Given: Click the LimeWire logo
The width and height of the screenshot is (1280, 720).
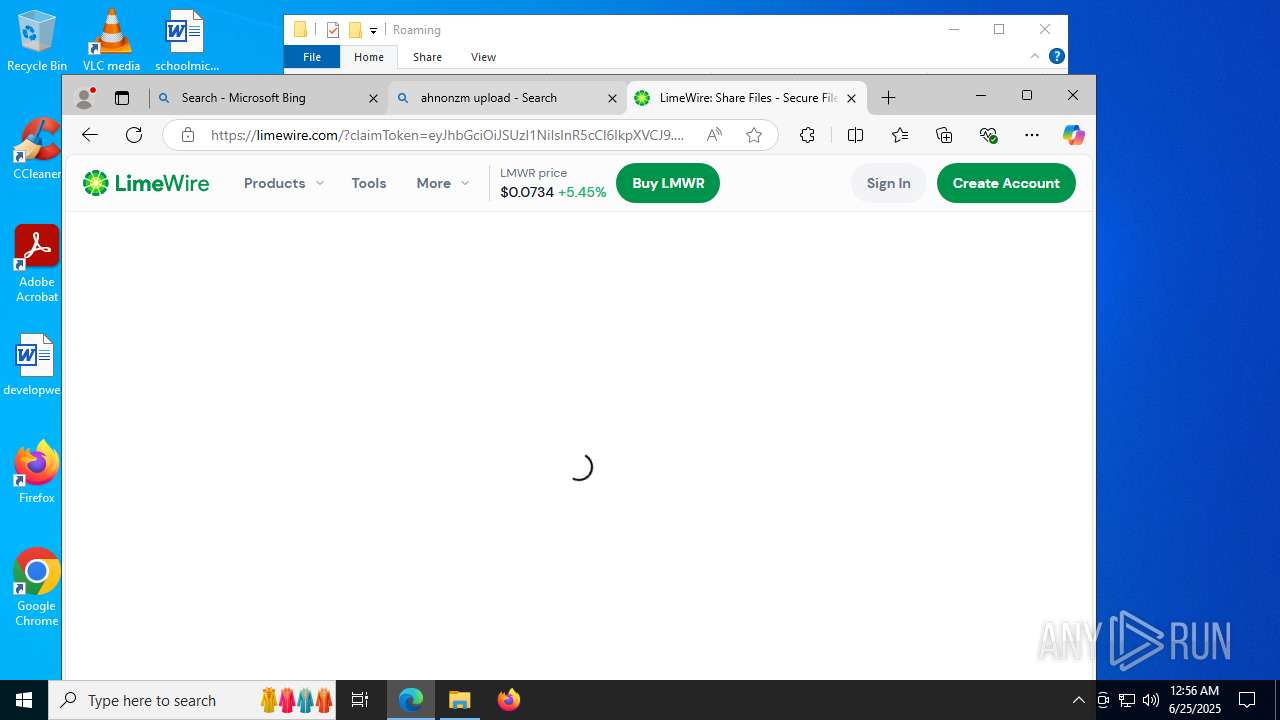Looking at the screenshot, I should [x=146, y=183].
